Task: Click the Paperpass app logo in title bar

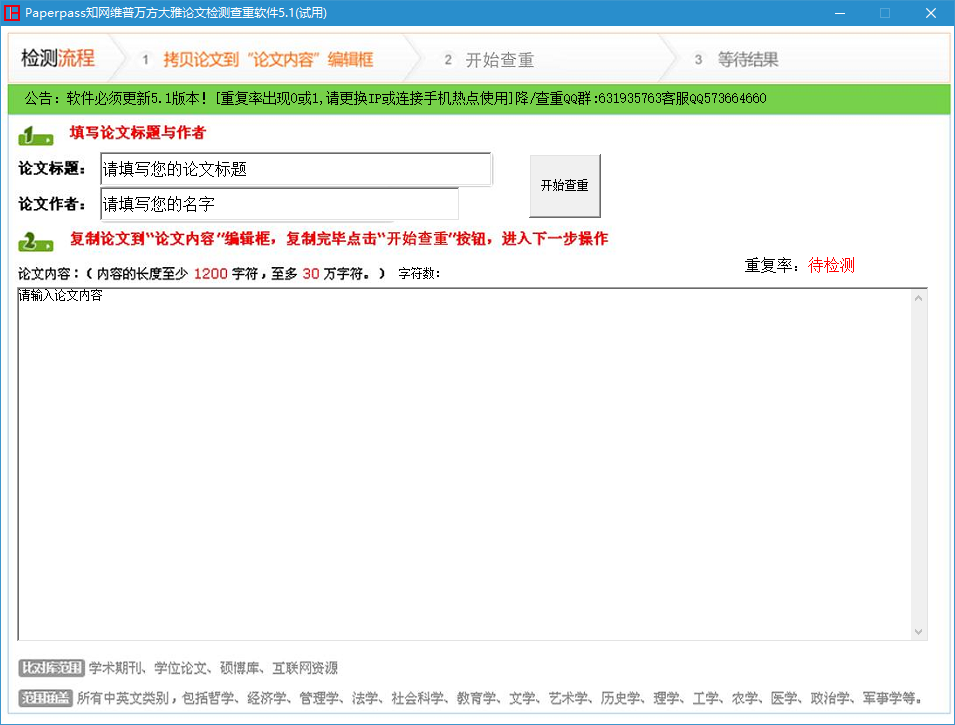Action: [x=12, y=12]
